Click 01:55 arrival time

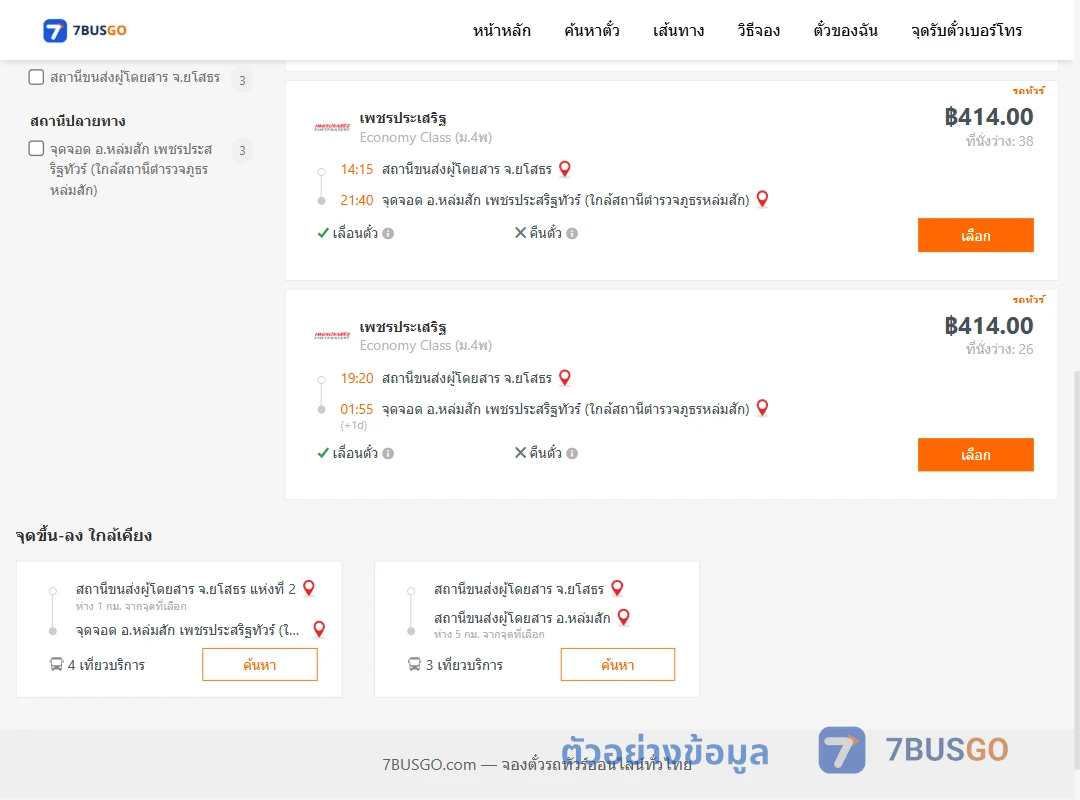click(x=357, y=409)
